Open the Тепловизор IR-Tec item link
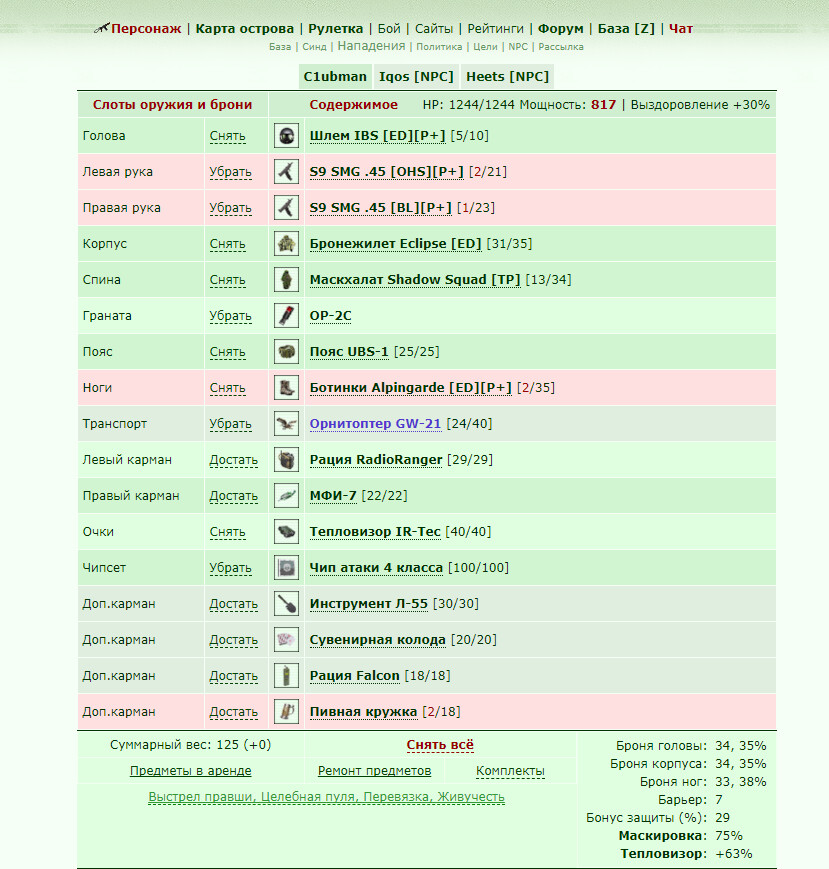Viewport: 829px width, 869px height. [x=375, y=532]
